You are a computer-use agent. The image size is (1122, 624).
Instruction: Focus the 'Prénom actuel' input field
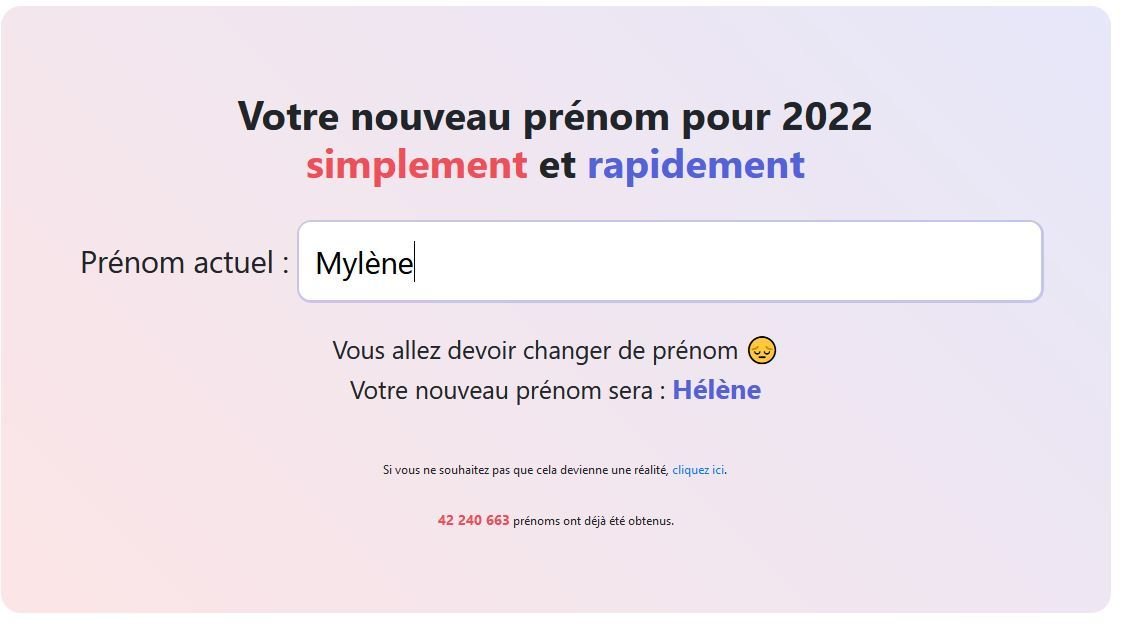[670, 261]
